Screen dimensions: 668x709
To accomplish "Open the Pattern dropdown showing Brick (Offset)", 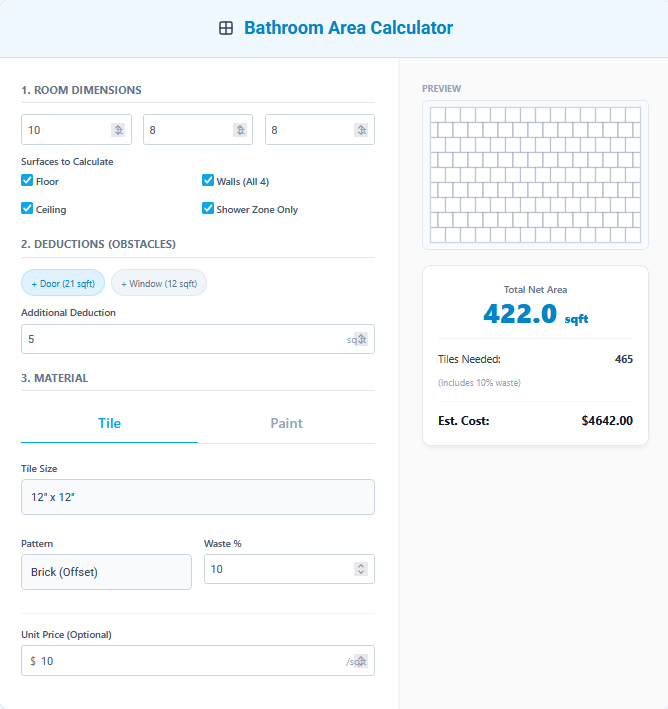I will [106, 572].
